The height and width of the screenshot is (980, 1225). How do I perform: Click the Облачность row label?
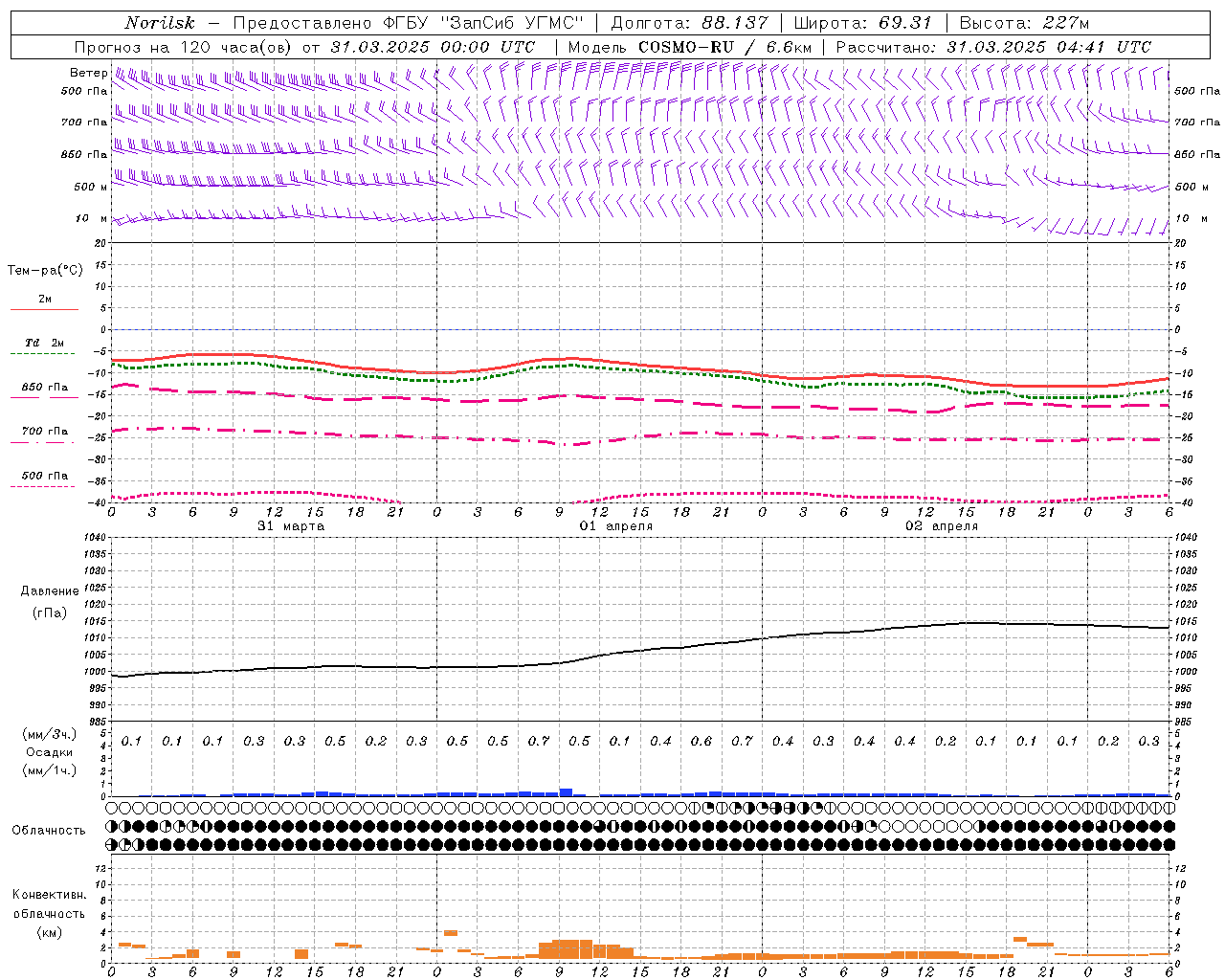click(48, 830)
